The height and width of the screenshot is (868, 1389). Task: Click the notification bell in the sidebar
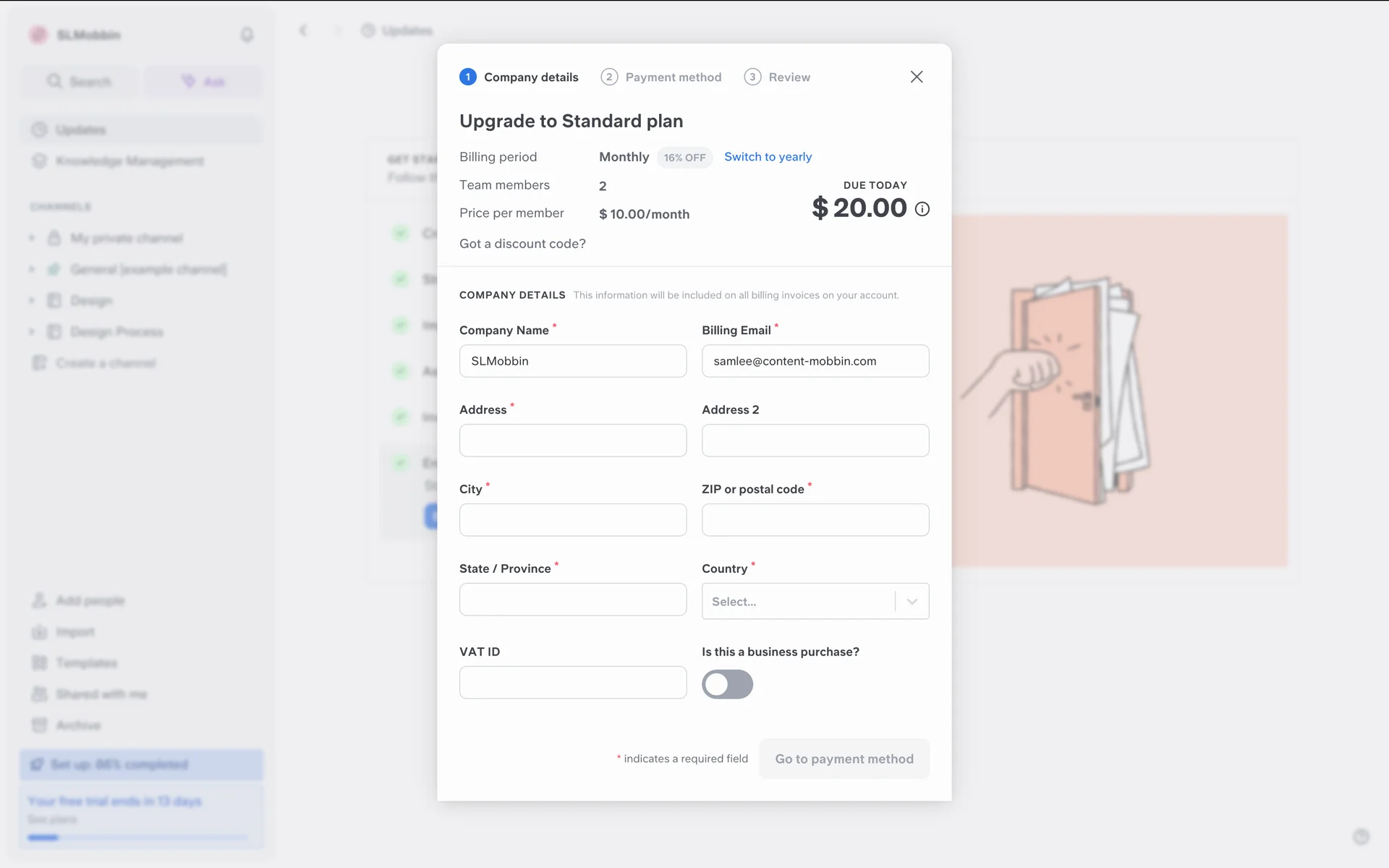point(247,35)
